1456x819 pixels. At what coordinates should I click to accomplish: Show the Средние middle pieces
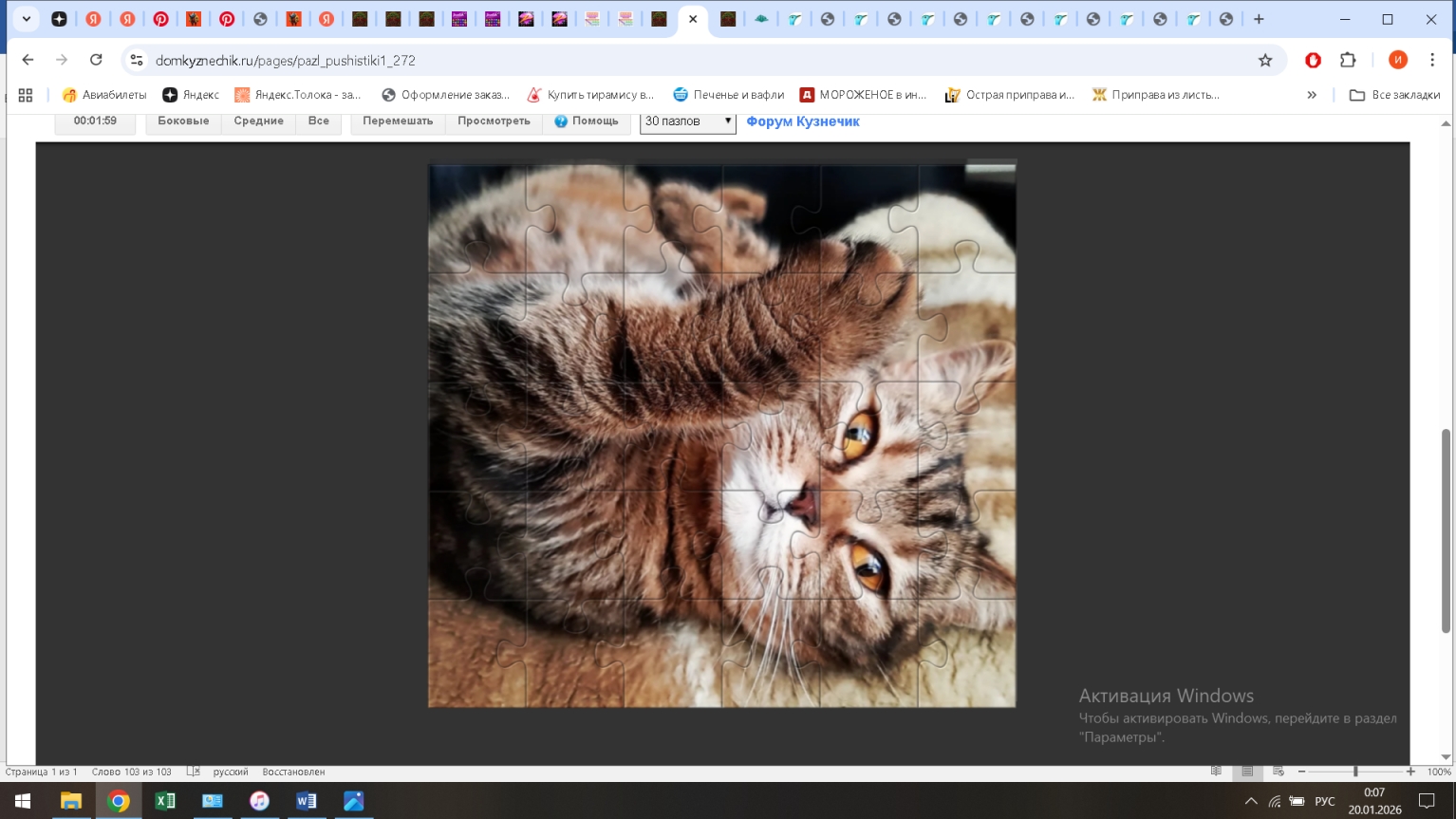[x=258, y=121]
